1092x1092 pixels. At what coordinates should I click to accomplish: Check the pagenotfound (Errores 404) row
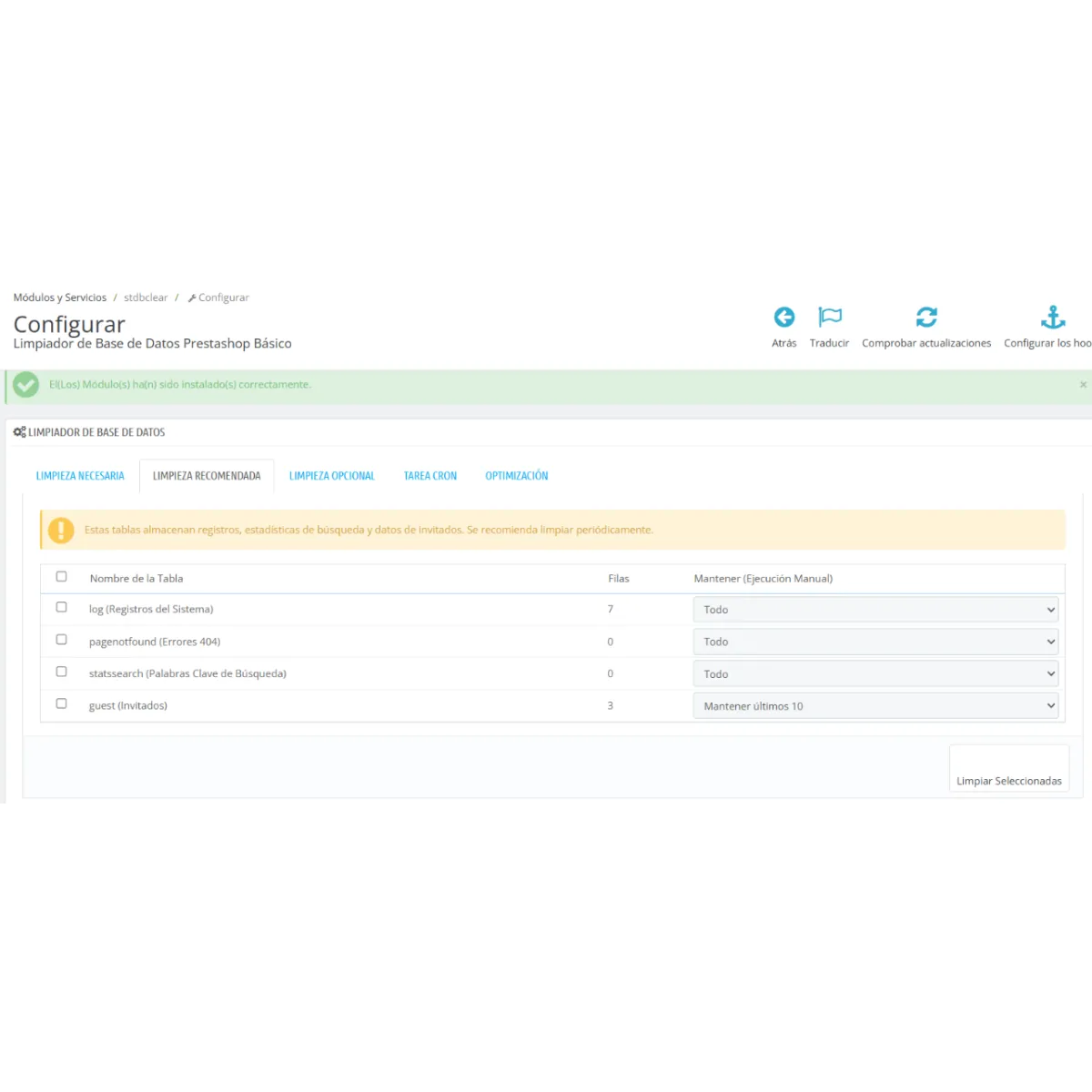pyautogui.click(x=62, y=640)
